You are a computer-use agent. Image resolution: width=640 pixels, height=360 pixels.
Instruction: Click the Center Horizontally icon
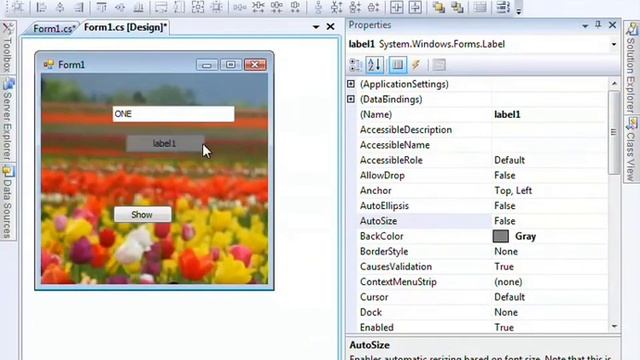396,7
